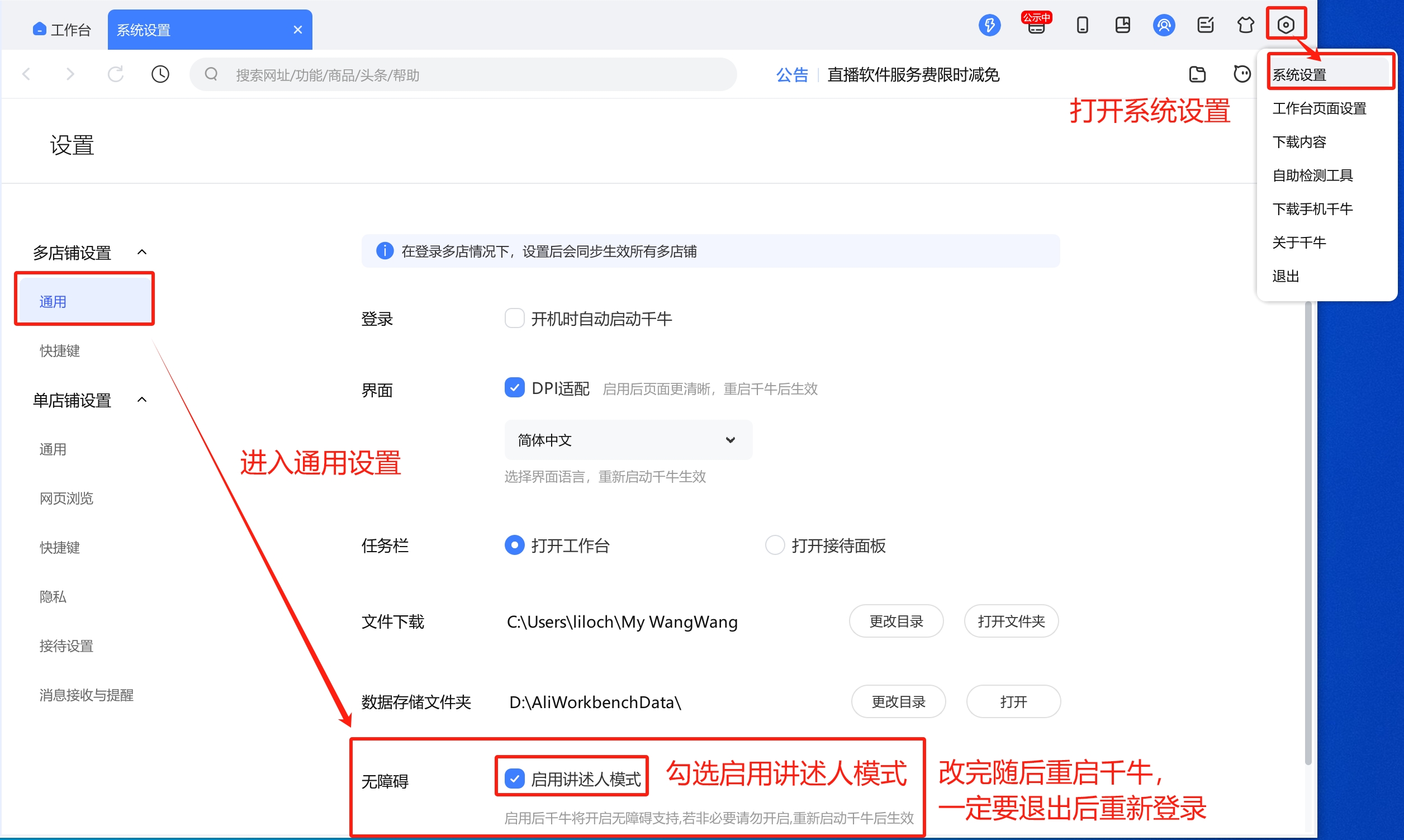
Task: Open the compose/edit message icon
Action: [1205, 25]
